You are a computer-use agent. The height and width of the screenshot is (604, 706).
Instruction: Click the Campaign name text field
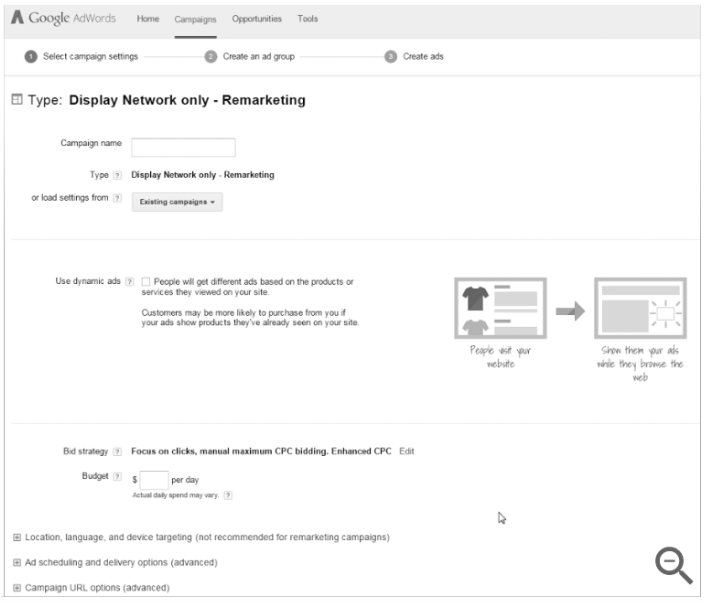tap(183, 148)
